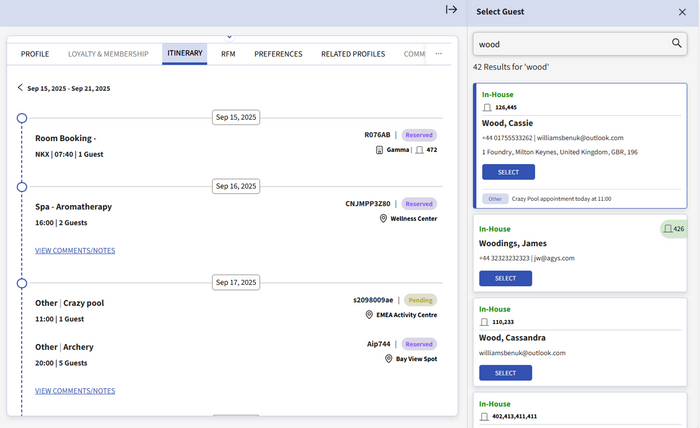This screenshot has height=428, width=700.
Task: Switch to the Preferences tab
Action: coord(278,54)
